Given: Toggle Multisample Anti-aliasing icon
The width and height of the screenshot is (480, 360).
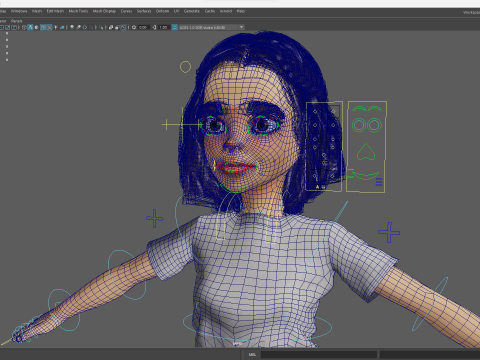Looking at the screenshot, I should 85,27.
